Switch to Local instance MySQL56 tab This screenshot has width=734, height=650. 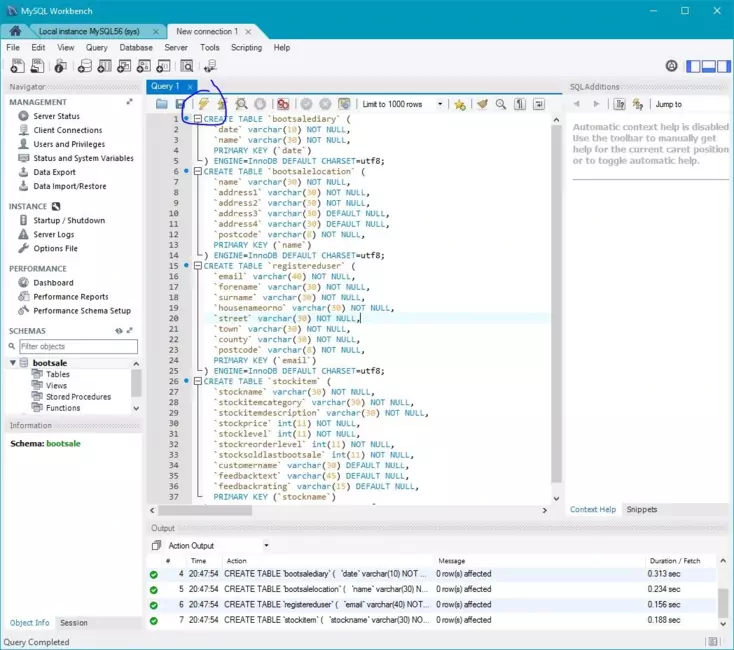(x=89, y=31)
